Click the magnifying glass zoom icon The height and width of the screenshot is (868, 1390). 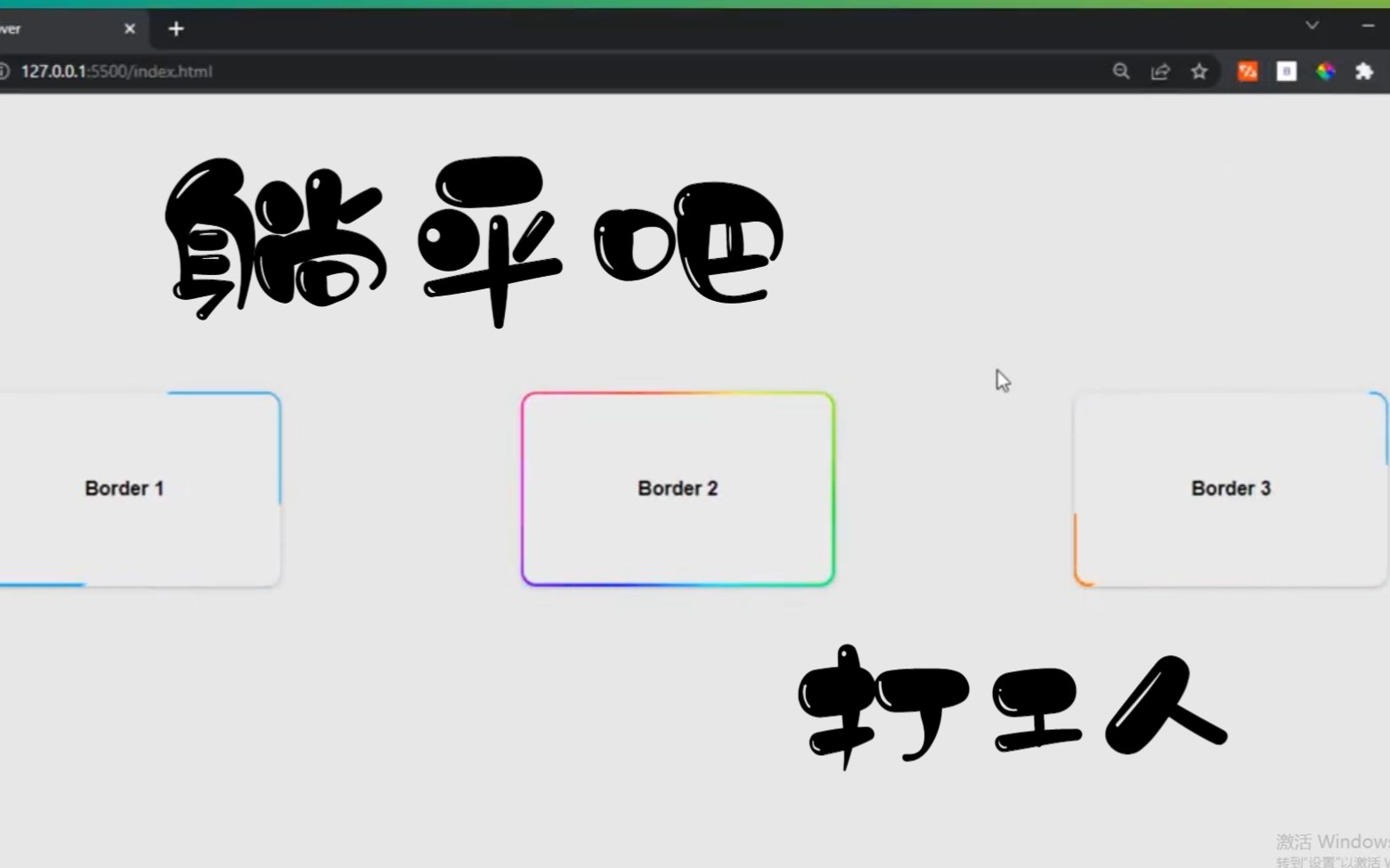coord(1121,71)
